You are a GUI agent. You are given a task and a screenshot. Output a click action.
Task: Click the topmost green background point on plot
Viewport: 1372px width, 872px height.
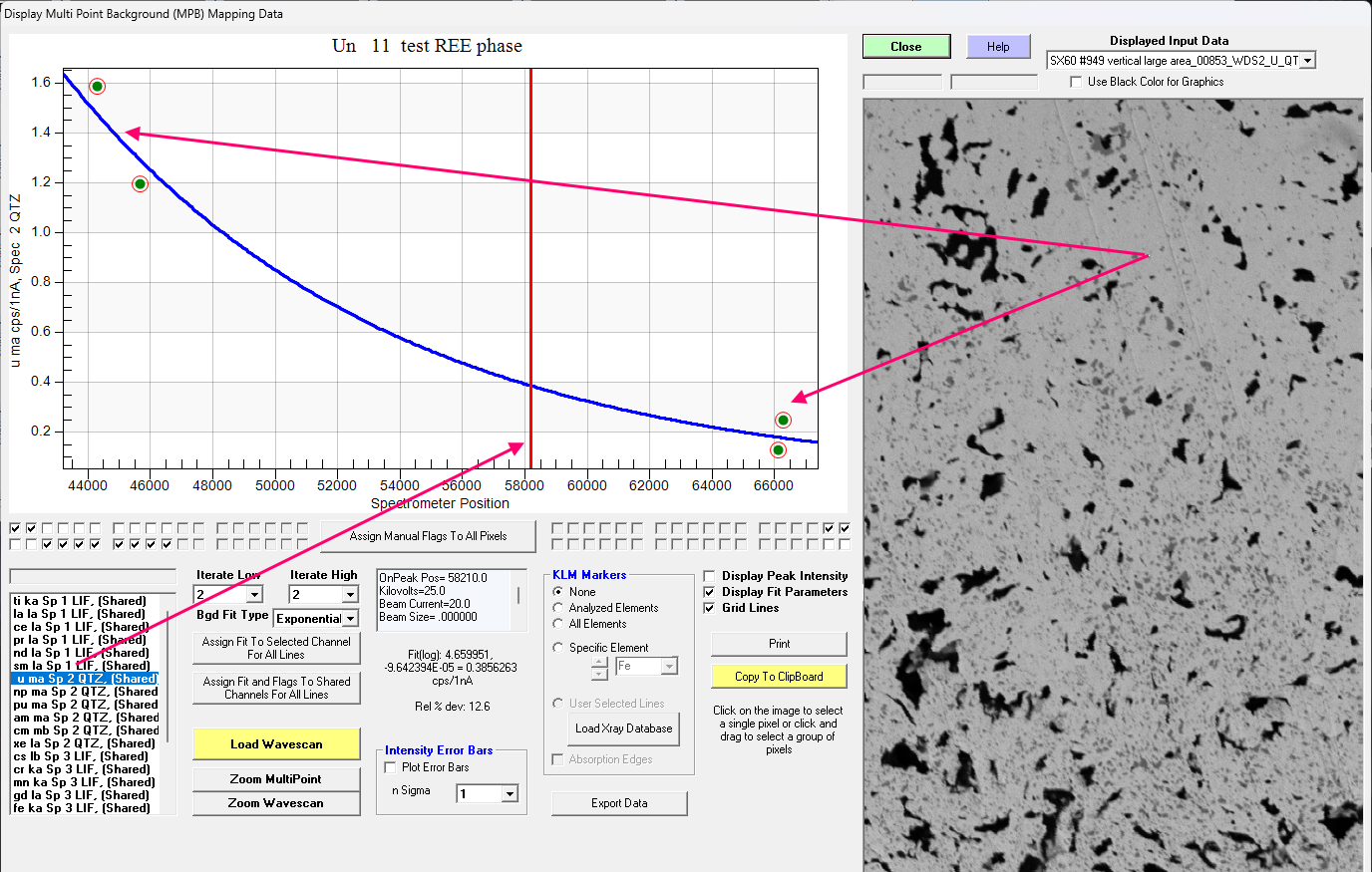point(97,87)
